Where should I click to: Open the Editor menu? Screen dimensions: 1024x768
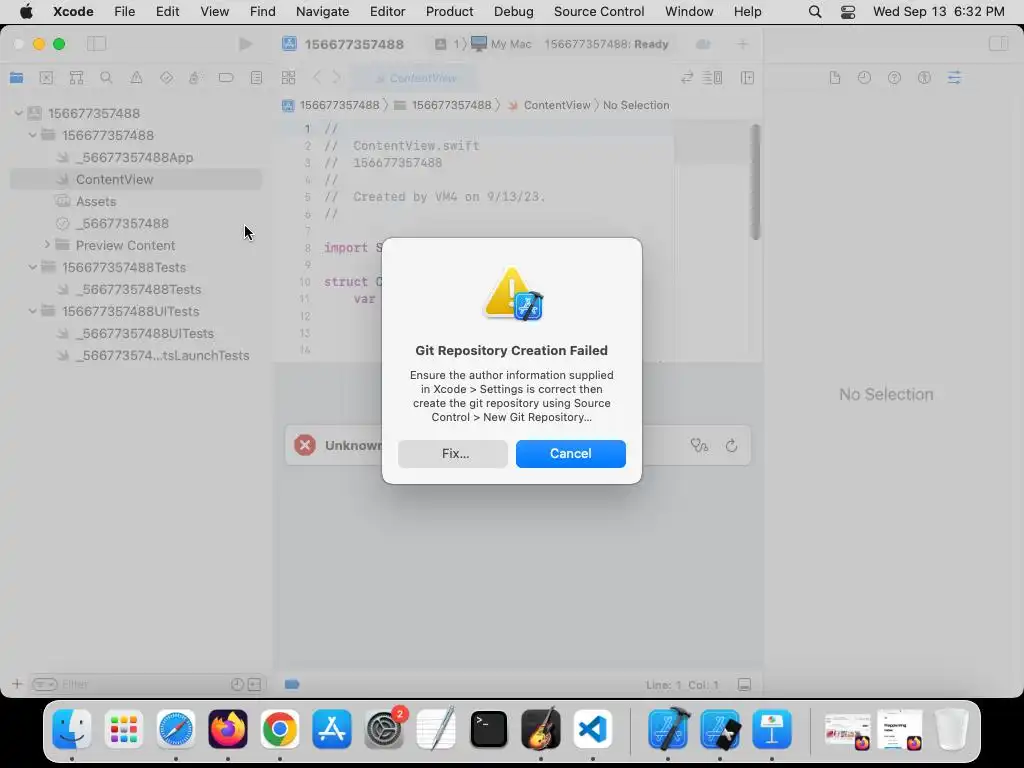387,12
